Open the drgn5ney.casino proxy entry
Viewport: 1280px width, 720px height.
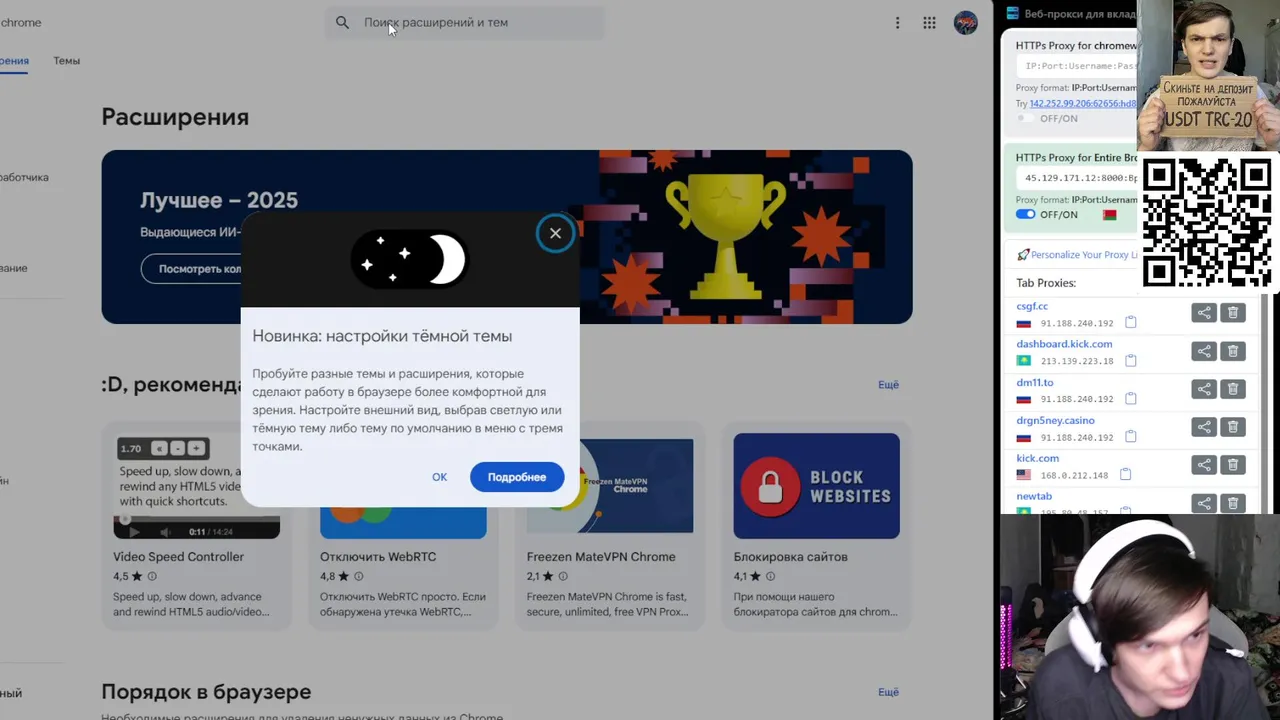[1055, 420]
